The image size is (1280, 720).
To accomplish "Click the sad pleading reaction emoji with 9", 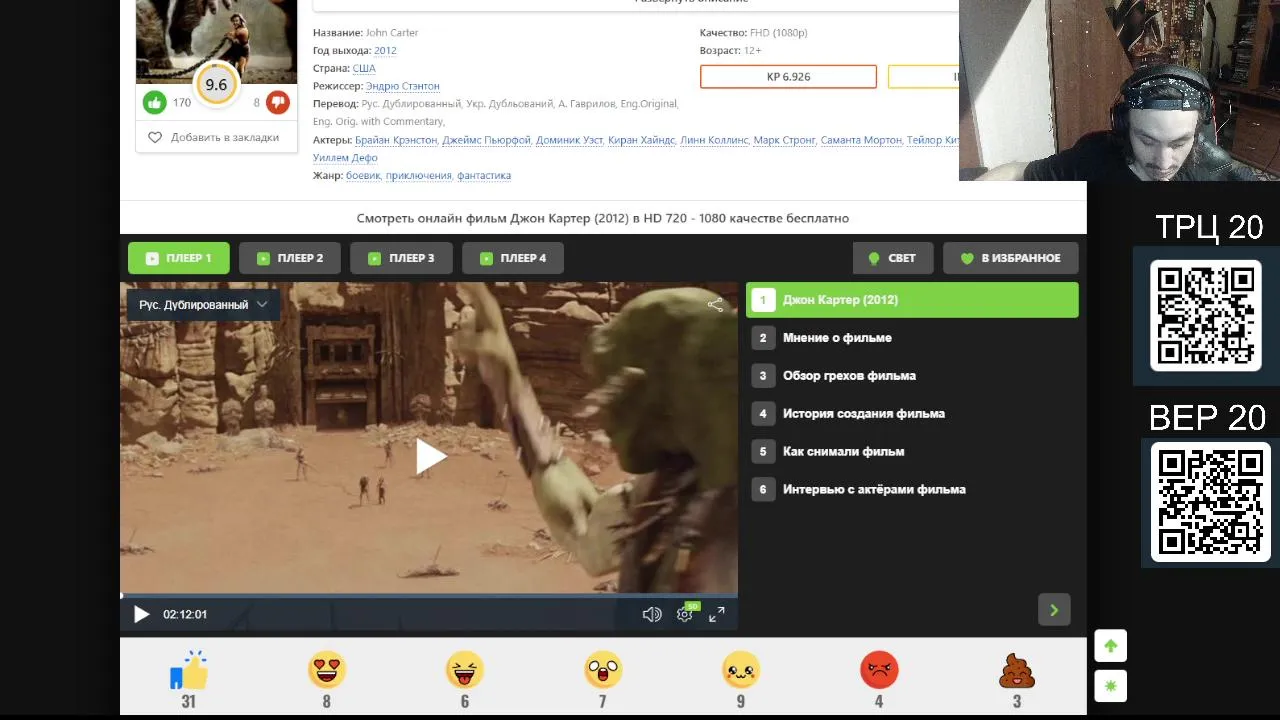I will 741,670.
